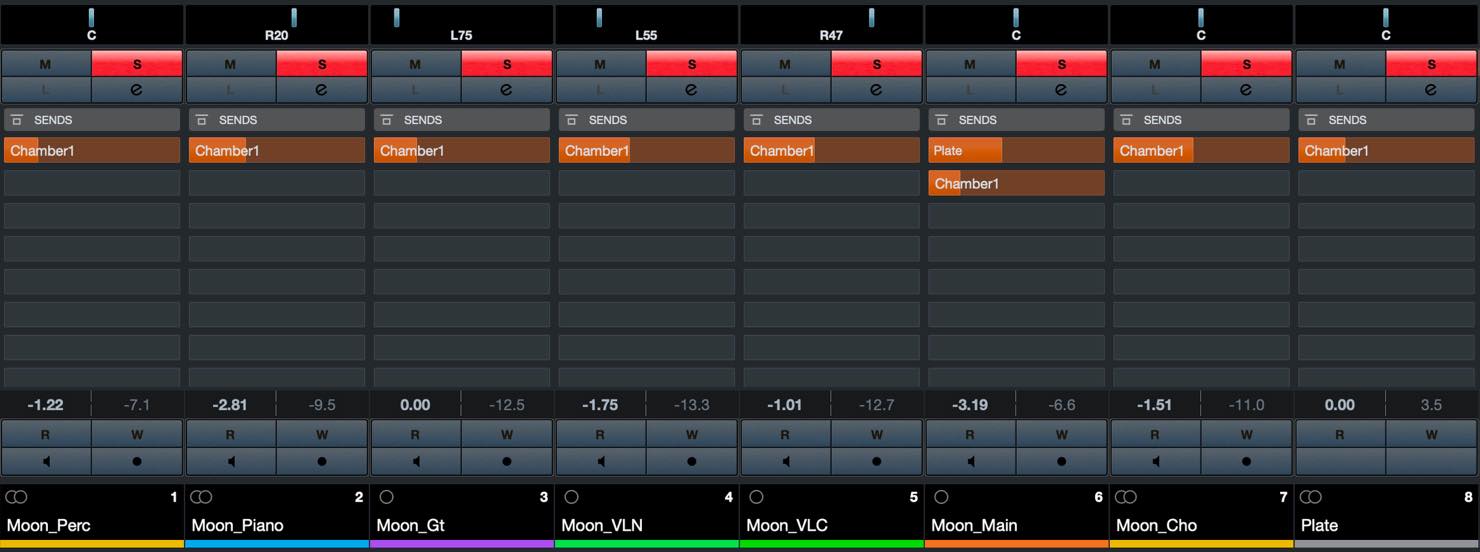Adjust the Plate send level on Moon_Main

[x=1017, y=151]
